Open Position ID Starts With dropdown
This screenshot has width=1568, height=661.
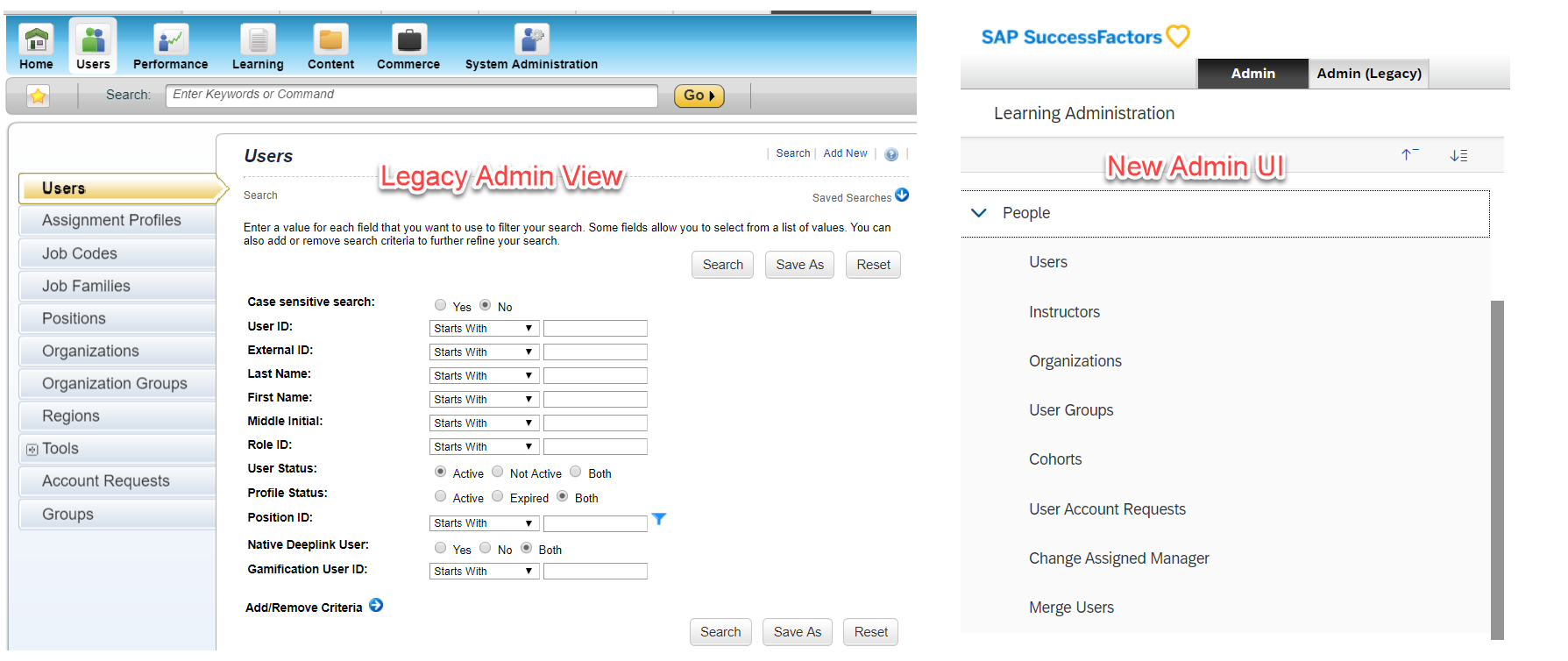[x=484, y=523]
